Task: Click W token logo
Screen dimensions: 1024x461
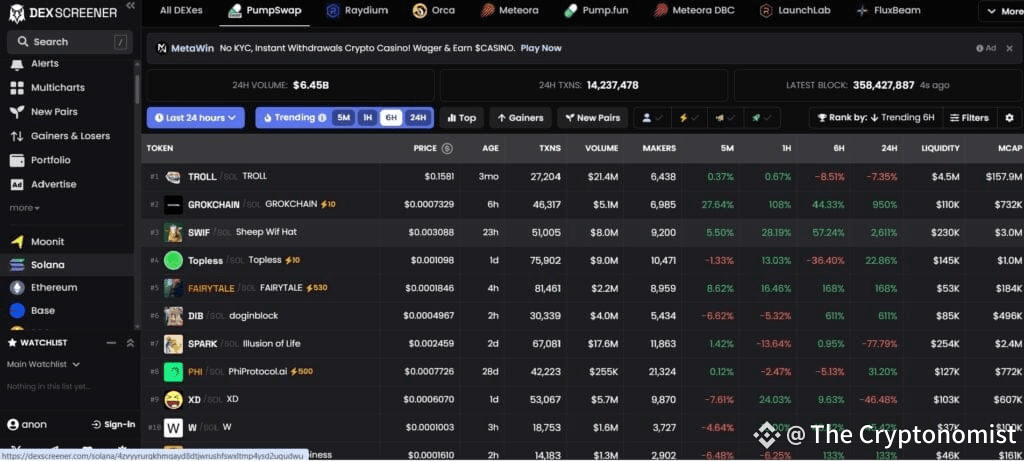Action: [173, 428]
